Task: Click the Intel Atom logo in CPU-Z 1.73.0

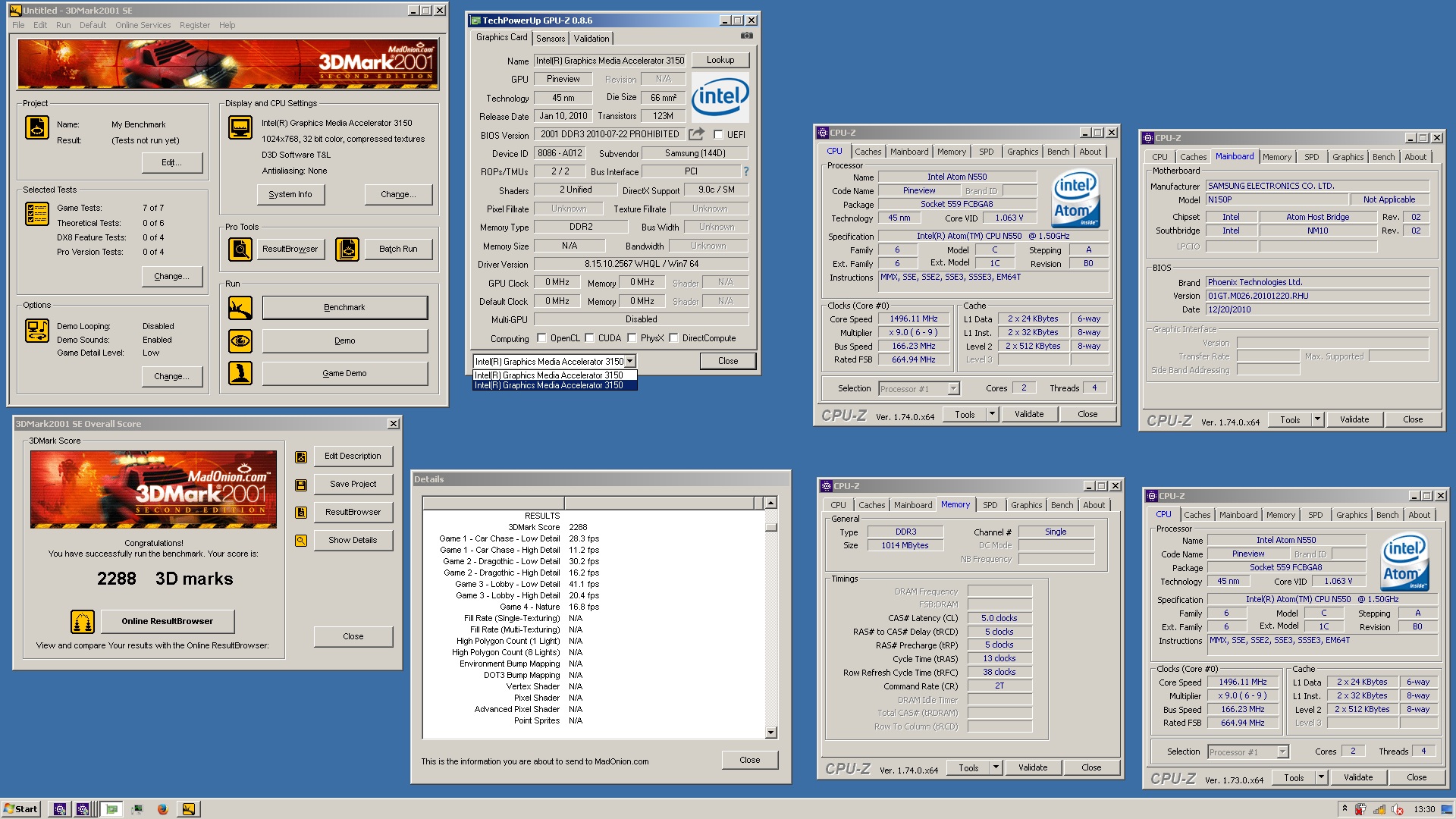Action: click(1404, 562)
